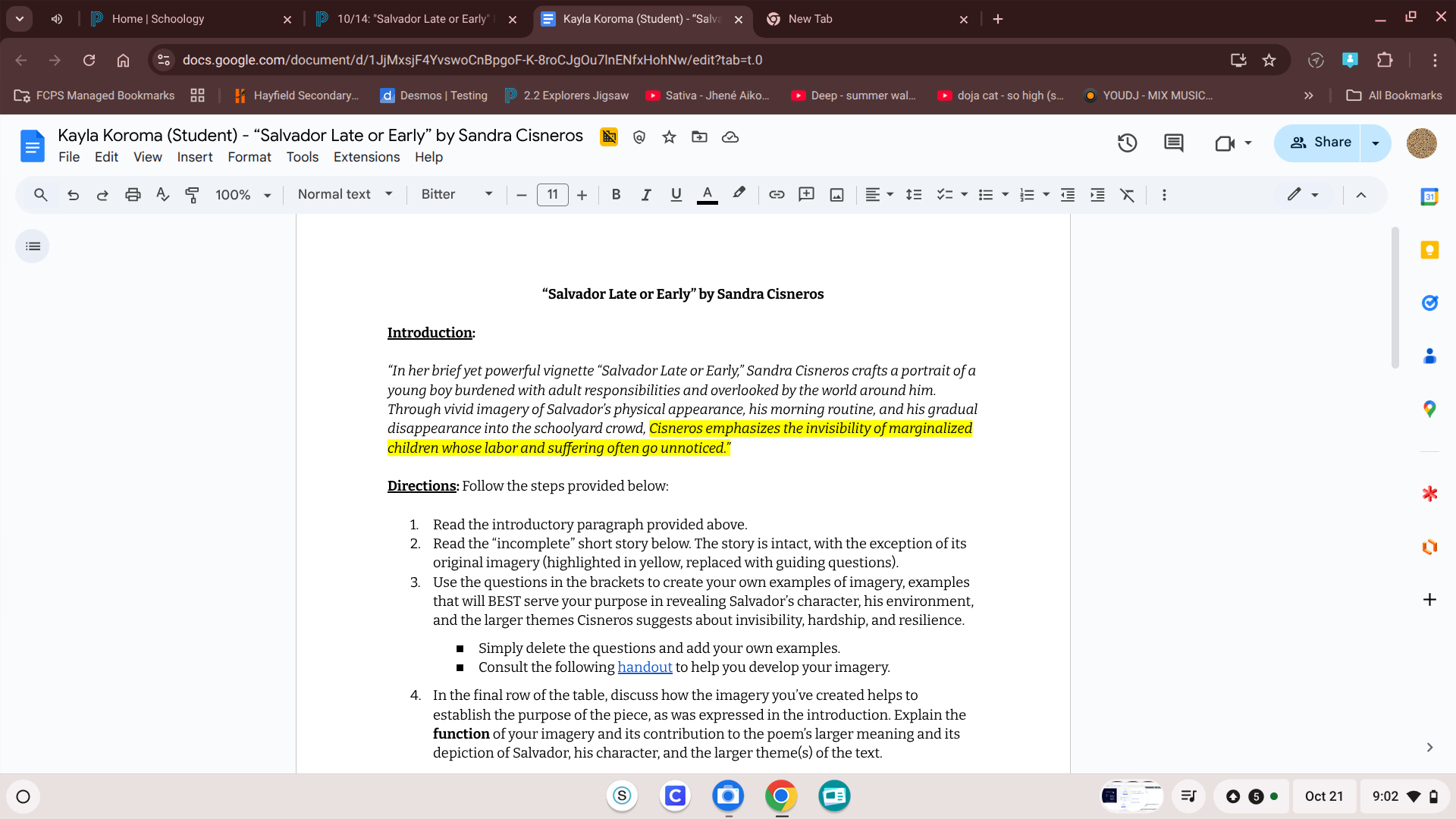The height and width of the screenshot is (819, 1456).
Task: Open the zoom 100% dropdown
Action: point(243,195)
